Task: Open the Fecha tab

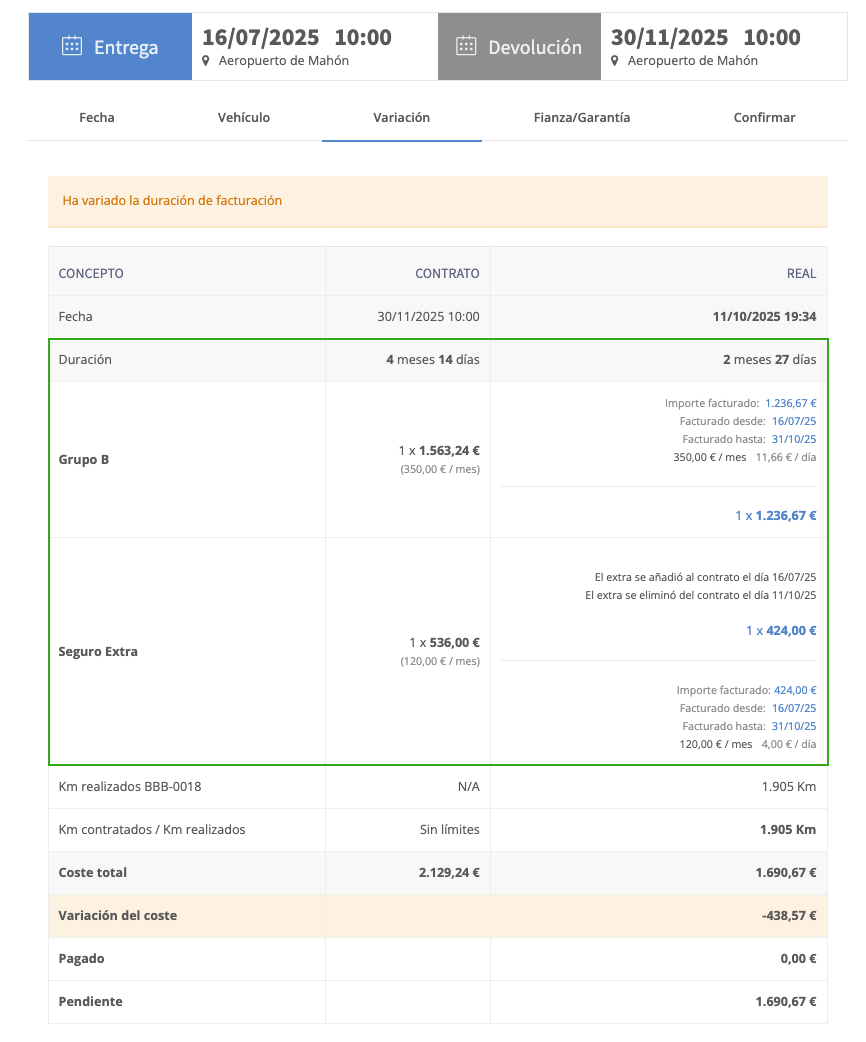Action: point(97,117)
